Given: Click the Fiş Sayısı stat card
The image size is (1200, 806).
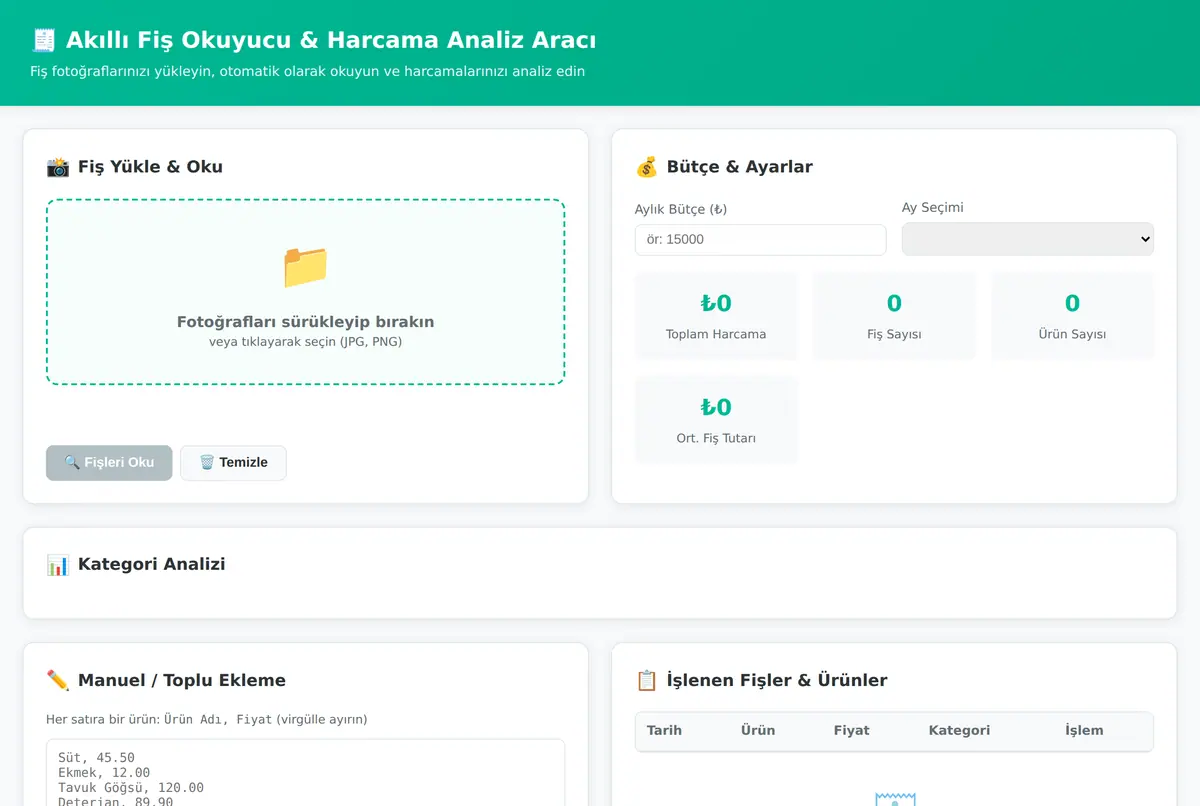Looking at the screenshot, I should (894, 316).
